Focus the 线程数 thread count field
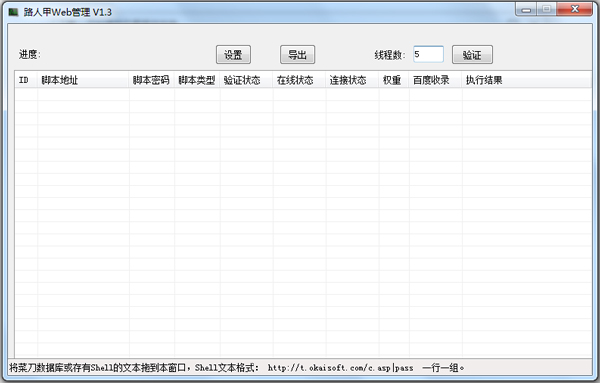 click(x=428, y=54)
